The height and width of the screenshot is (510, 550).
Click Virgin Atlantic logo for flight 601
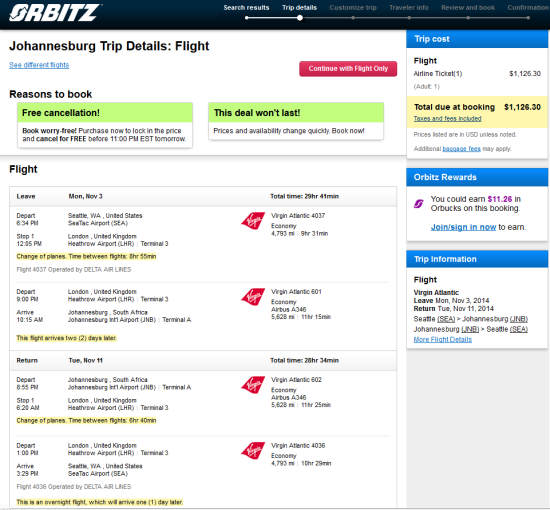coord(253,297)
